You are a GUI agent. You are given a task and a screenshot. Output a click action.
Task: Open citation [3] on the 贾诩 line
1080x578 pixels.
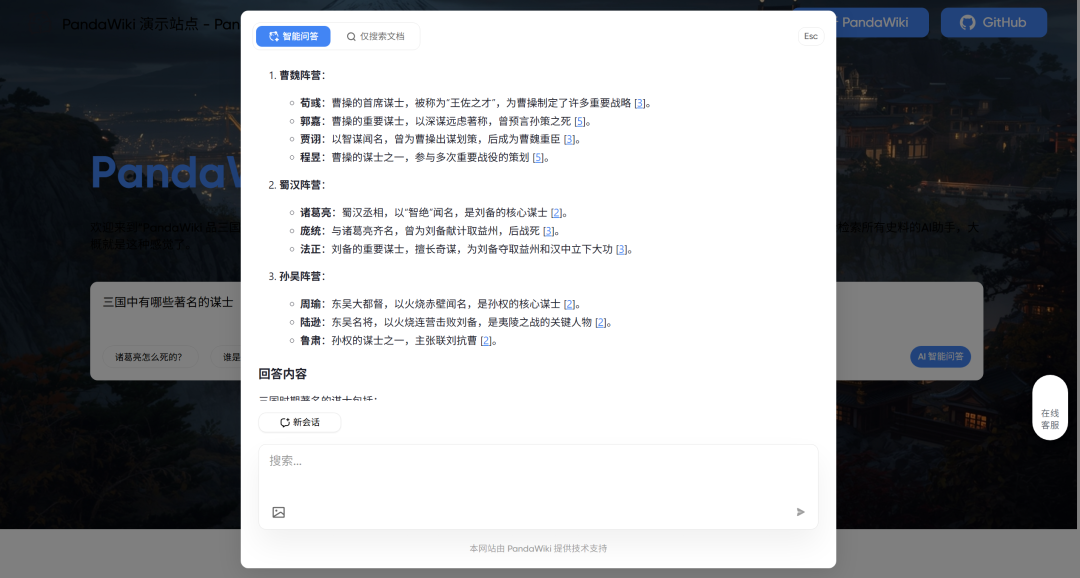tap(569, 140)
